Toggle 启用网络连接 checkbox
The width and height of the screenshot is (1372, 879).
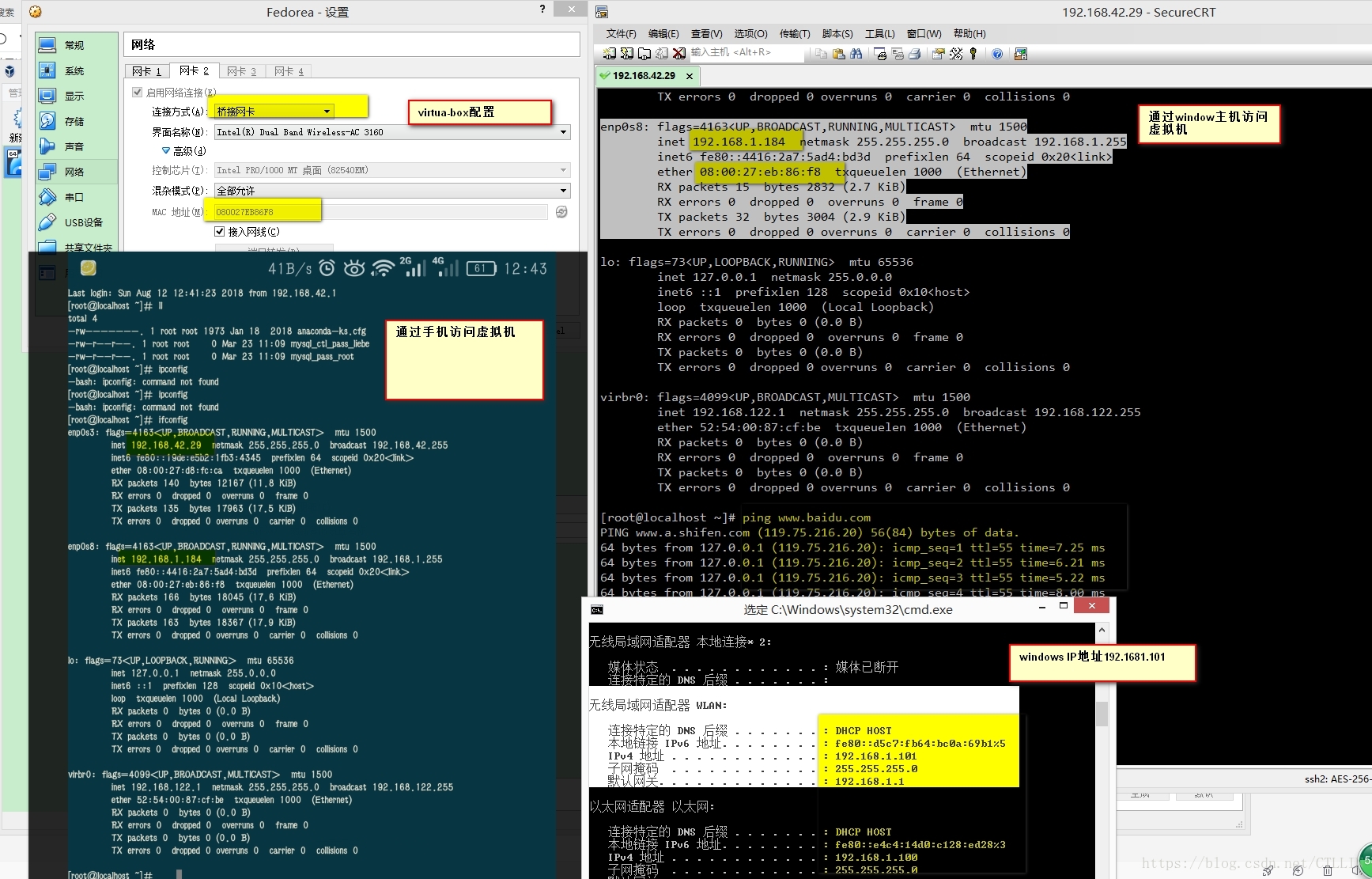pos(138,93)
